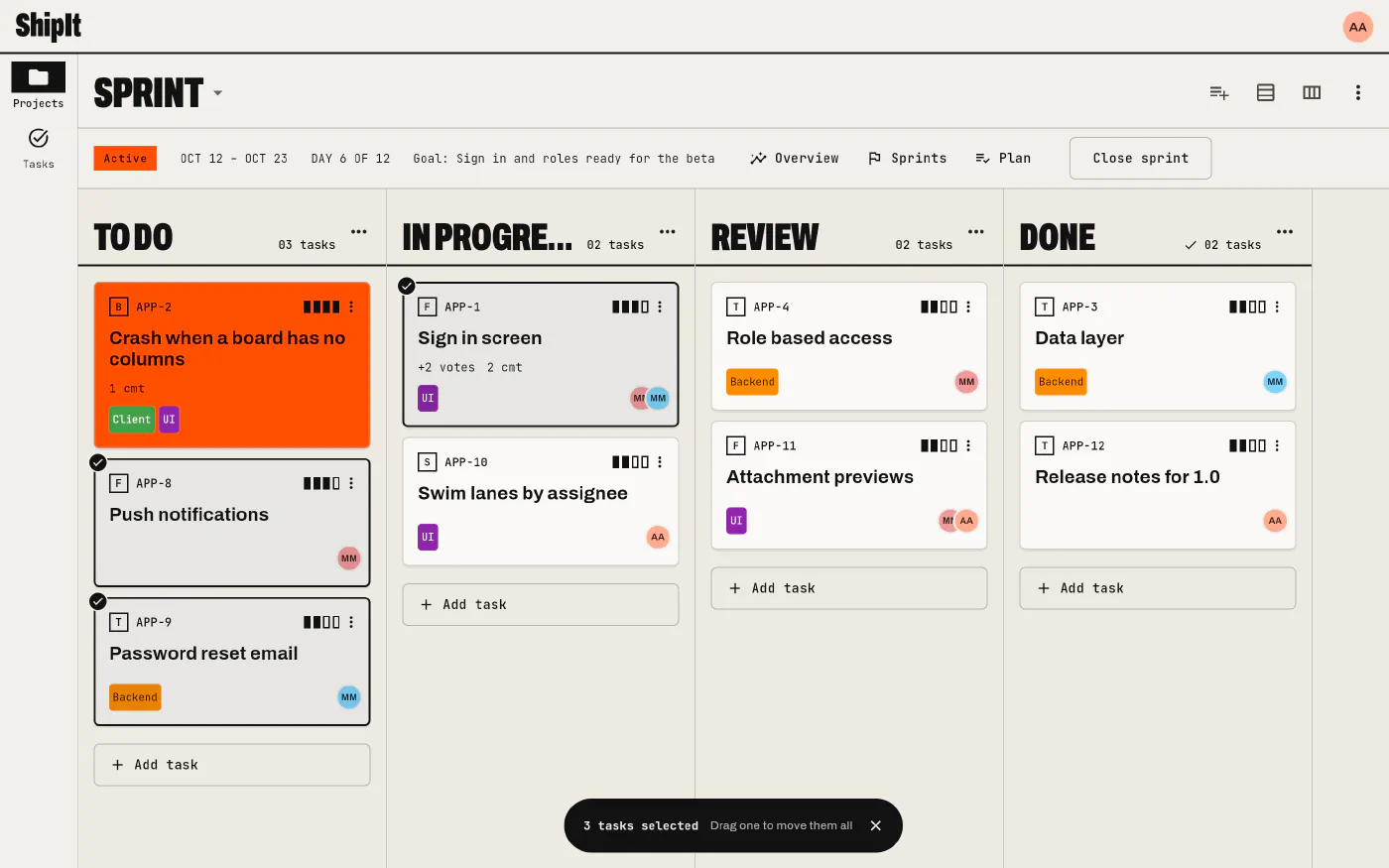Screen dimensions: 1389x868
Task: Open TO DO column options menu
Action: [359, 232]
